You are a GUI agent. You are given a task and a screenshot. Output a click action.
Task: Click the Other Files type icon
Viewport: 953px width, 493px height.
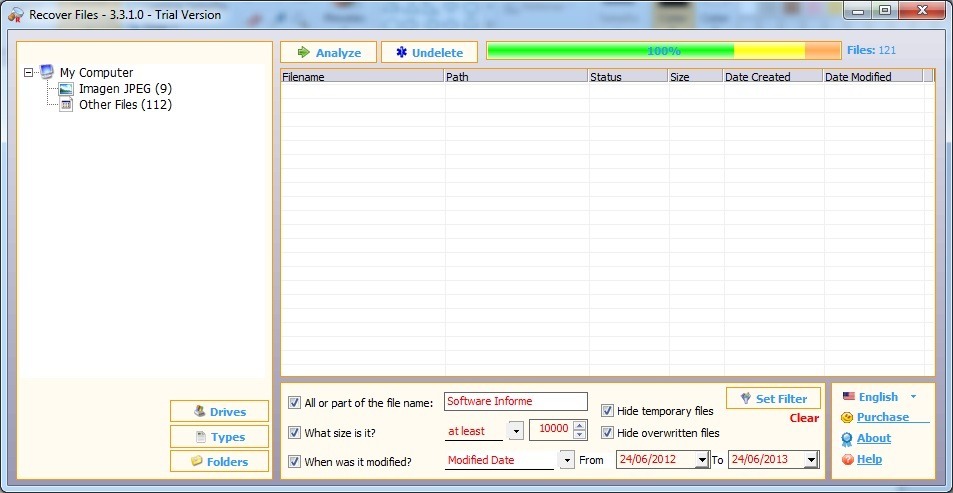tap(67, 105)
